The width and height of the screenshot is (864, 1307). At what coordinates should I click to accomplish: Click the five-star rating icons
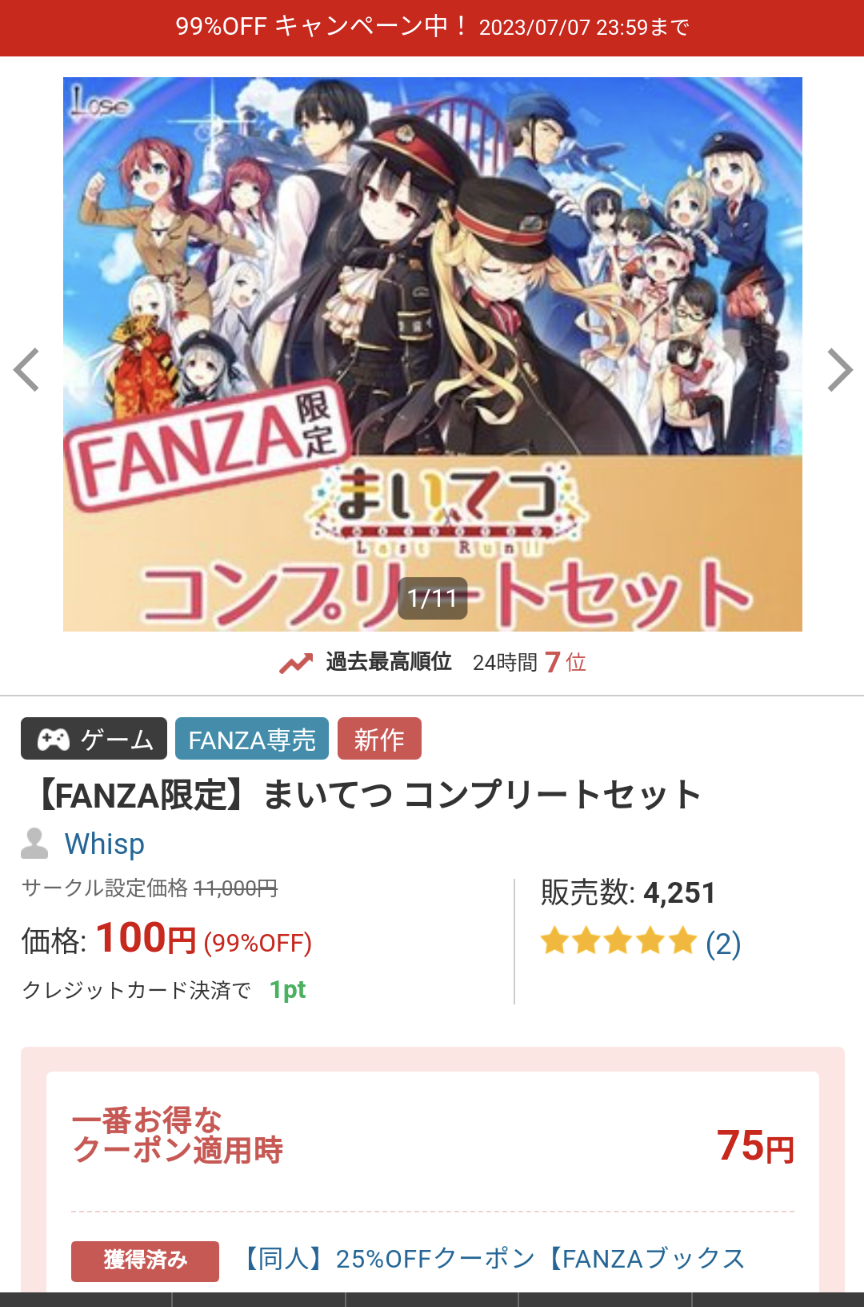click(x=618, y=942)
